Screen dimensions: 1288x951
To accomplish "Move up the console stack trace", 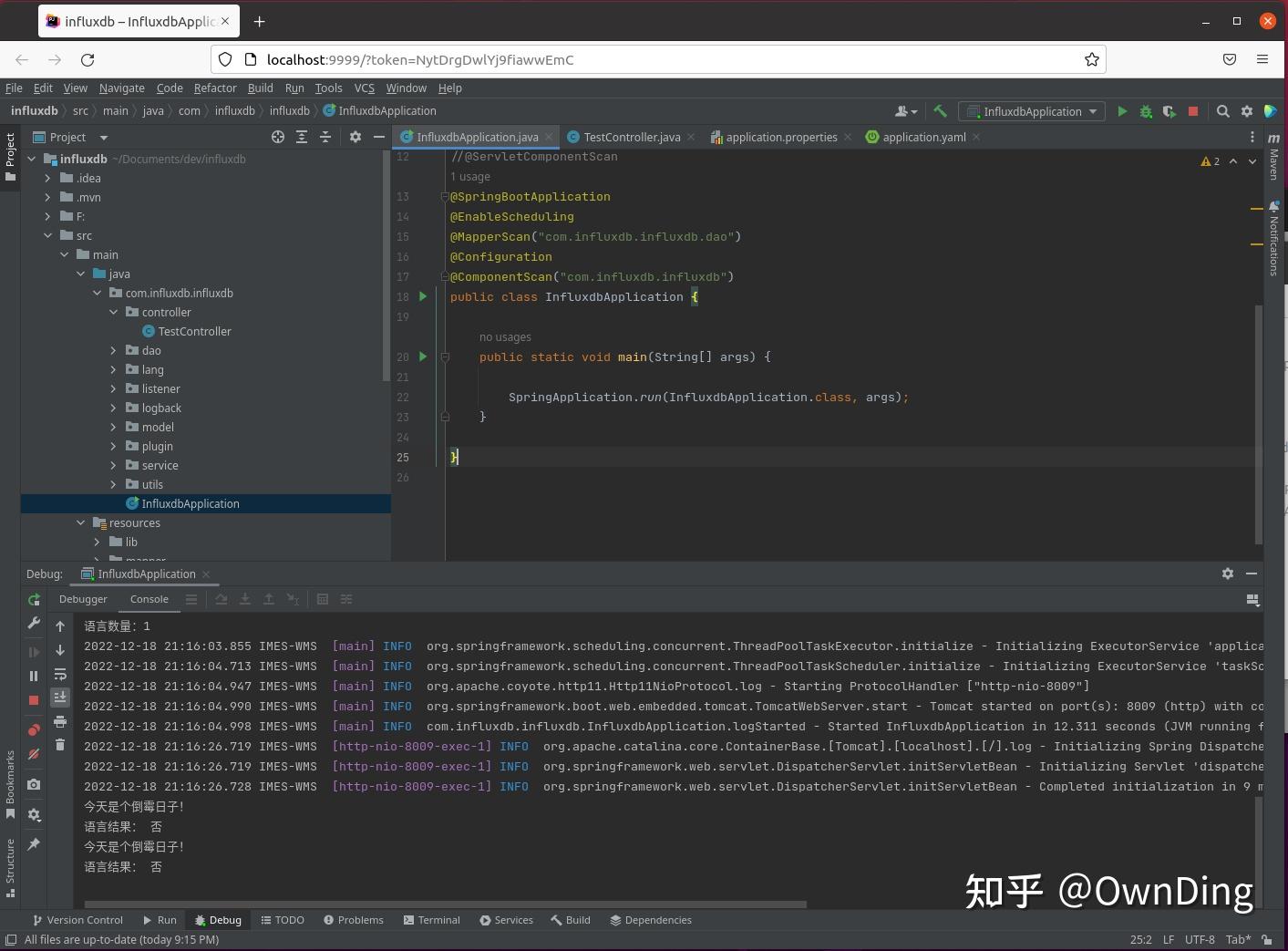I will 60,626.
